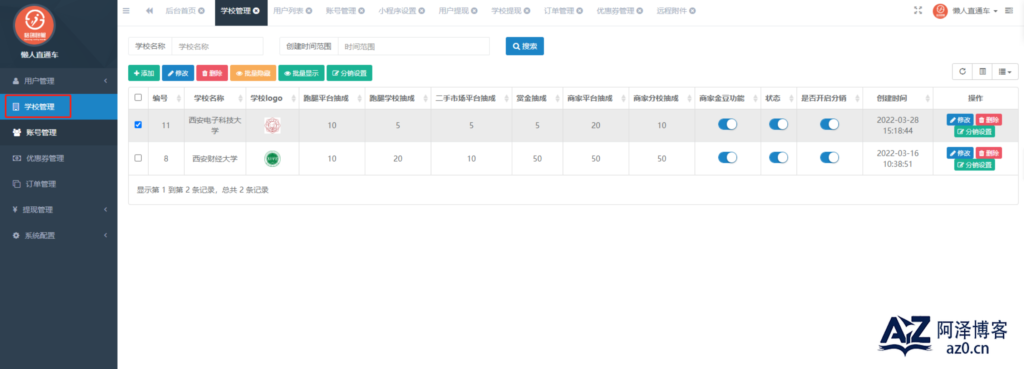
Task: Close the 学校提现 tab
Action: (527, 10)
